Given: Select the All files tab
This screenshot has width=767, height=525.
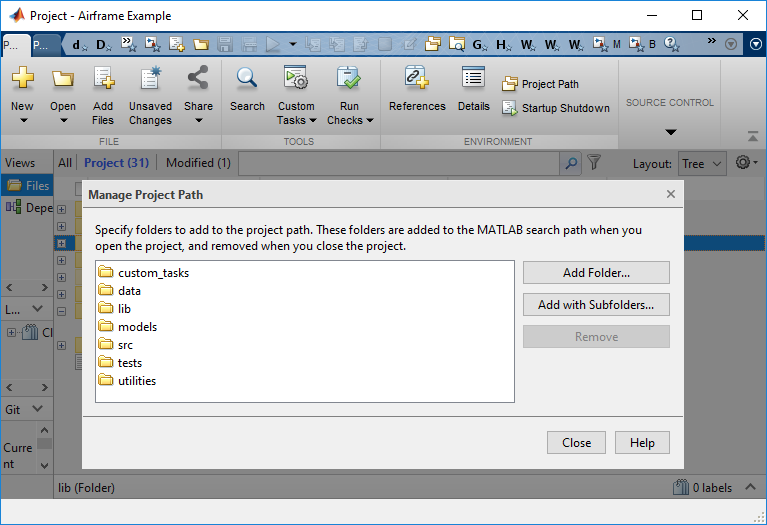Looking at the screenshot, I should coord(65,163).
